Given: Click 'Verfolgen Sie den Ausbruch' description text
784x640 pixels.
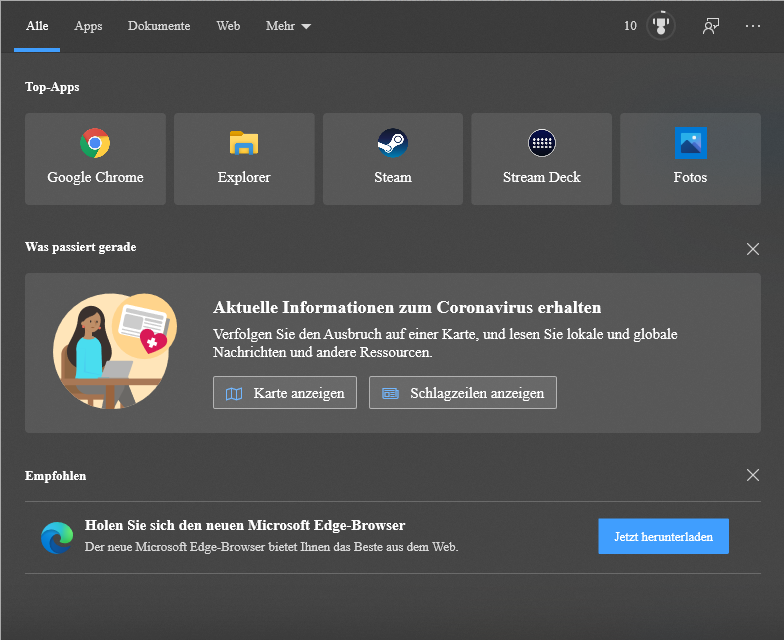Looking at the screenshot, I should pyautogui.click(x=445, y=343).
